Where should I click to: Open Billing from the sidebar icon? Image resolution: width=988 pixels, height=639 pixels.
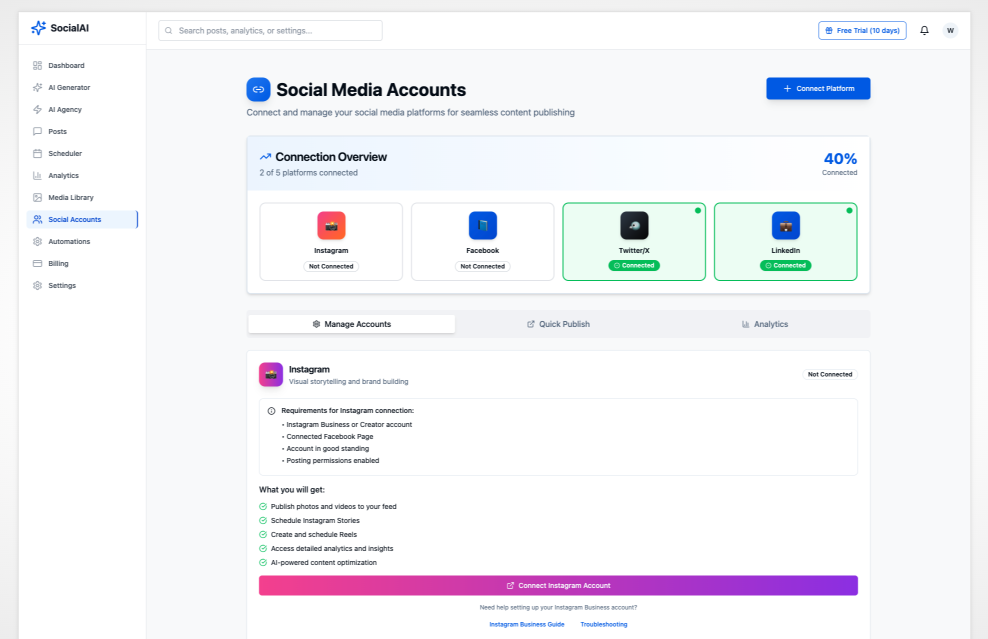tap(38, 263)
